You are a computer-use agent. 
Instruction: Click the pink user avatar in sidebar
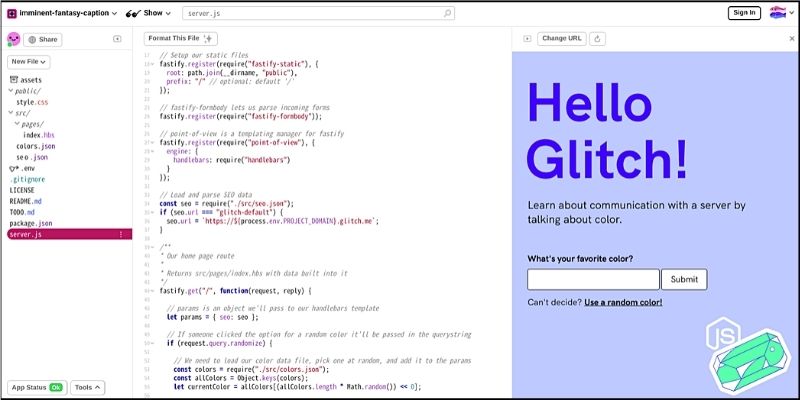[14, 39]
